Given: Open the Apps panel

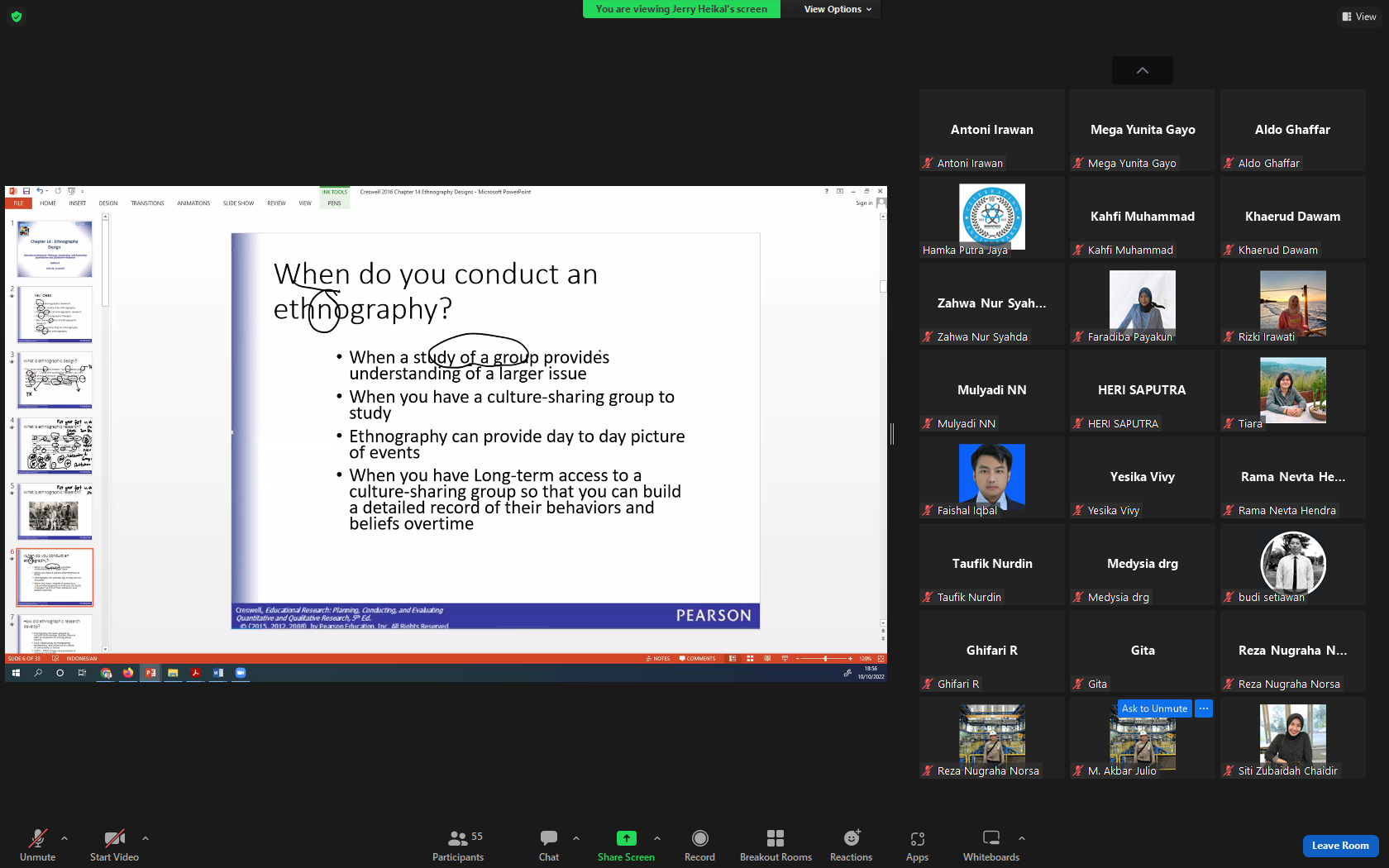Looking at the screenshot, I should point(917,845).
